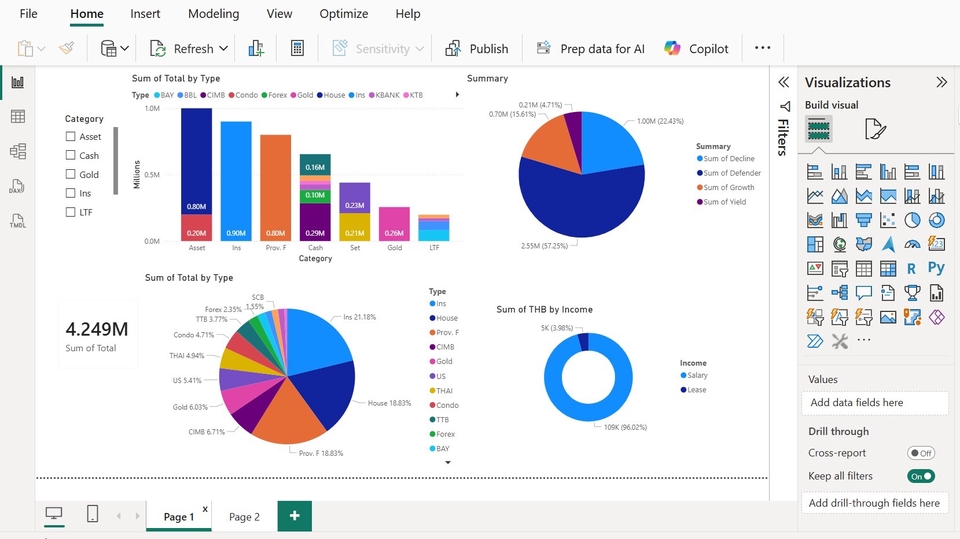This screenshot has height=539, width=960.
Task: Enable the Cross-report toggle
Action: coord(921,453)
